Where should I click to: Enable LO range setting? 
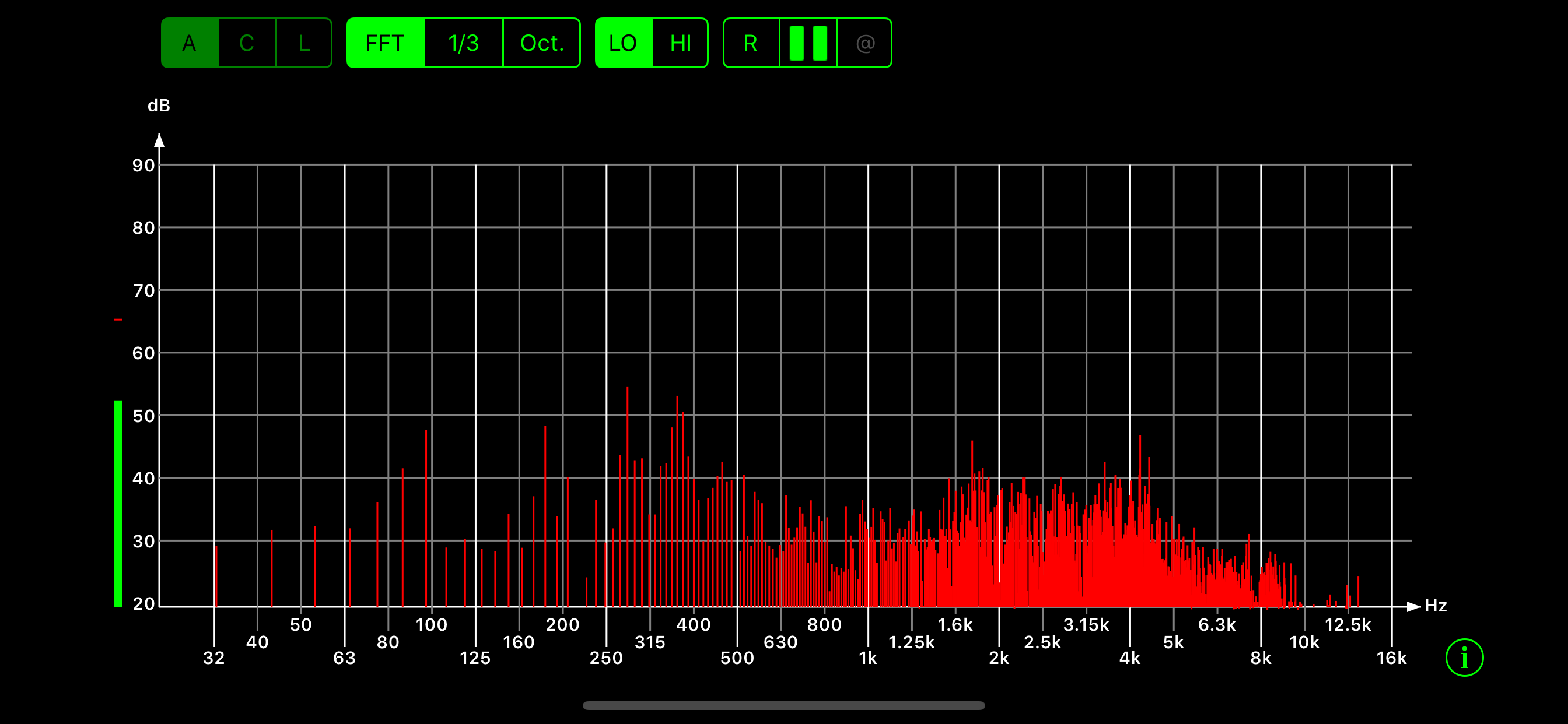(x=624, y=43)
